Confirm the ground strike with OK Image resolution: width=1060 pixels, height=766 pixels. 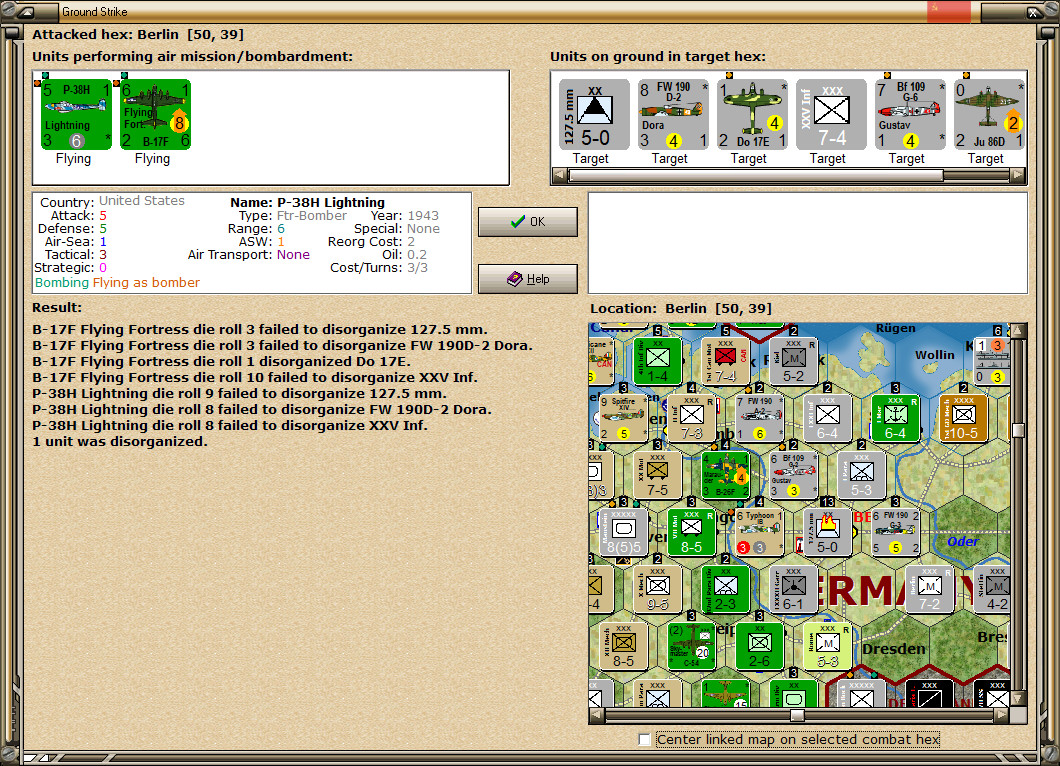(x=528, y=222)
